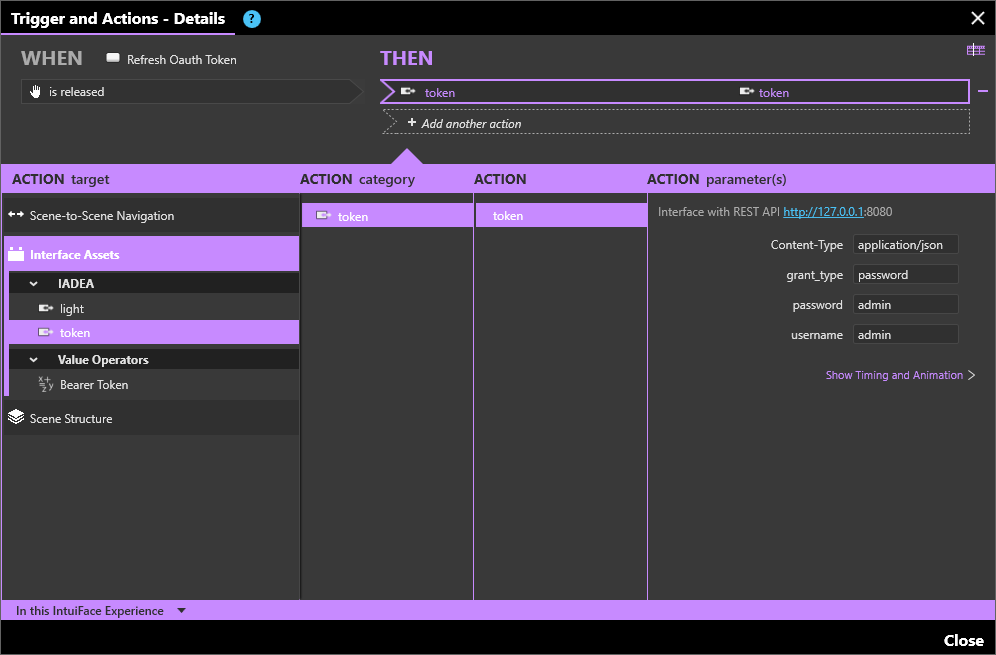Click Show Timing and Animation
Image resolution: width=996 pixels, height=655 pixels.
pyautogui.click(x=894, y=375)
